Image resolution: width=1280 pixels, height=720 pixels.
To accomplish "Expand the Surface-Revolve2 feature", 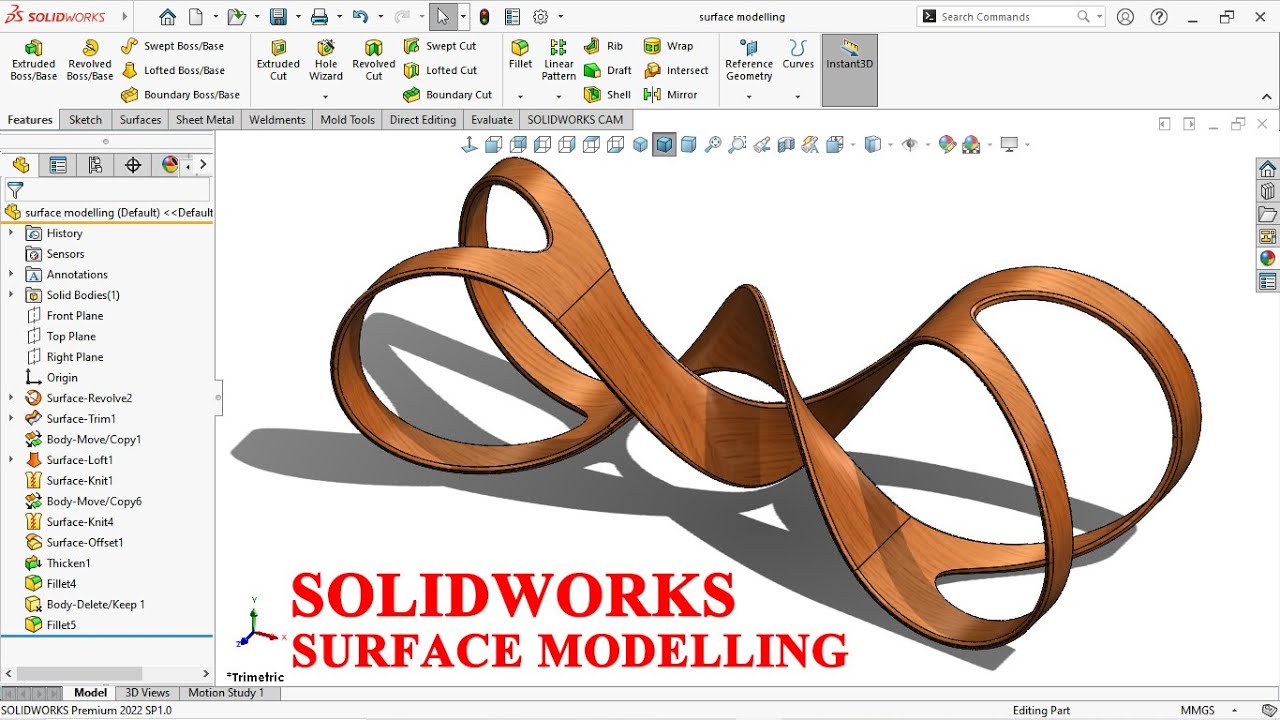I will coord(11,398).
